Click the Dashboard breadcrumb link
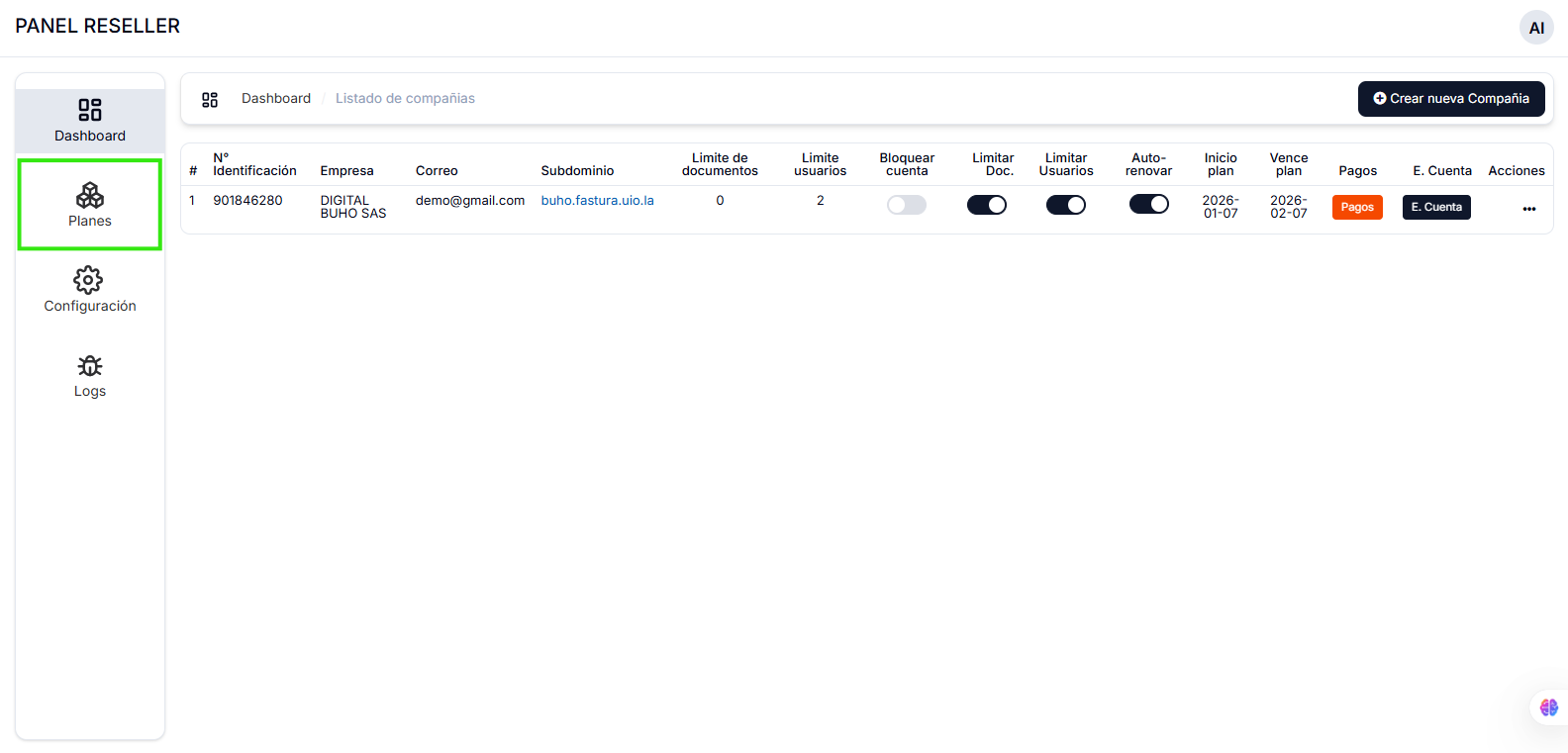Image resolution: width=1568 pixels, height=753 pixels. tap(276, 99)
